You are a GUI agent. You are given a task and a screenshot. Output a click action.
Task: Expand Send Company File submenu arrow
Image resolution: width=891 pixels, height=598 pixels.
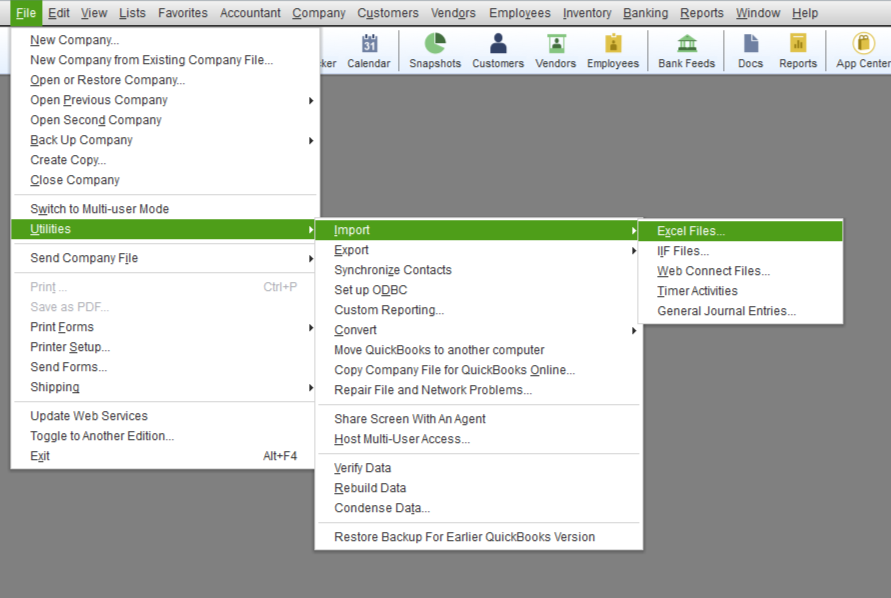pyautogui.click(x=311, y=259)
